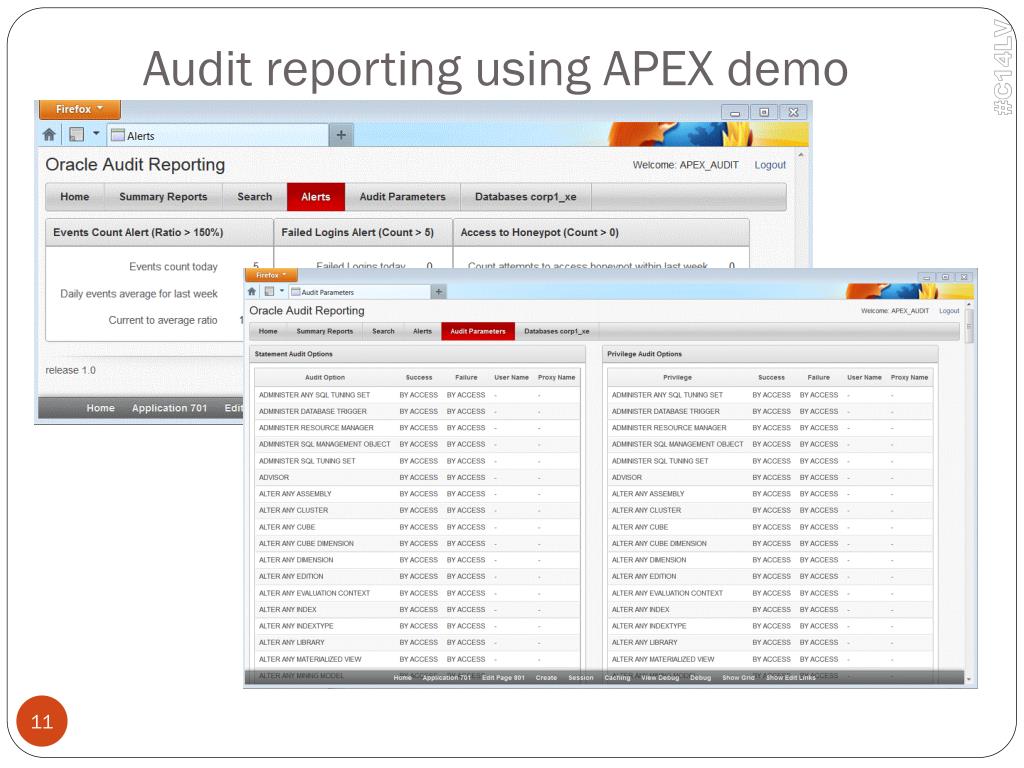Click Logout in the Alerts window
1024x768 pixels.
click(770, 165)
